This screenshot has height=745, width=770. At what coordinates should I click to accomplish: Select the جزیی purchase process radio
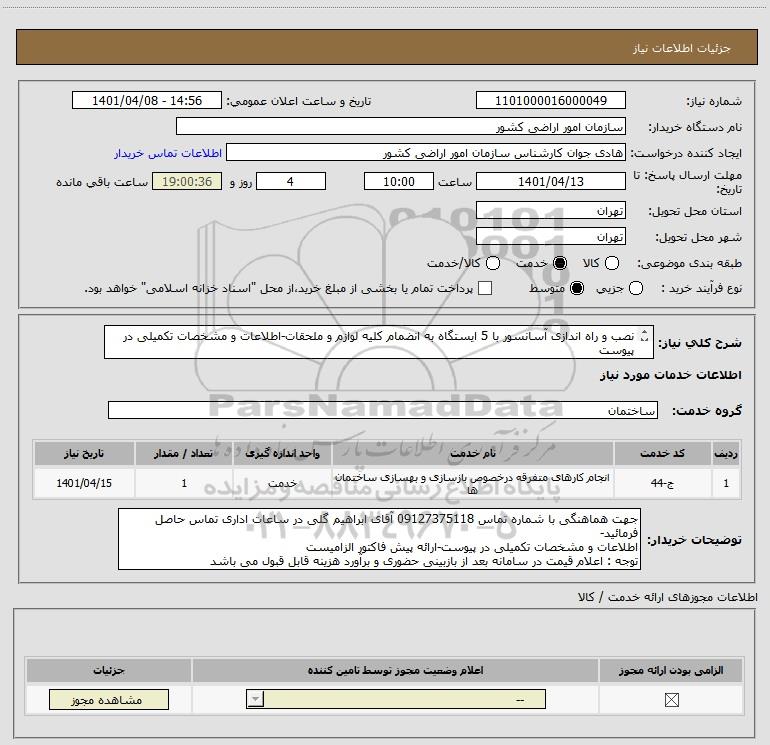pos(636,288)
